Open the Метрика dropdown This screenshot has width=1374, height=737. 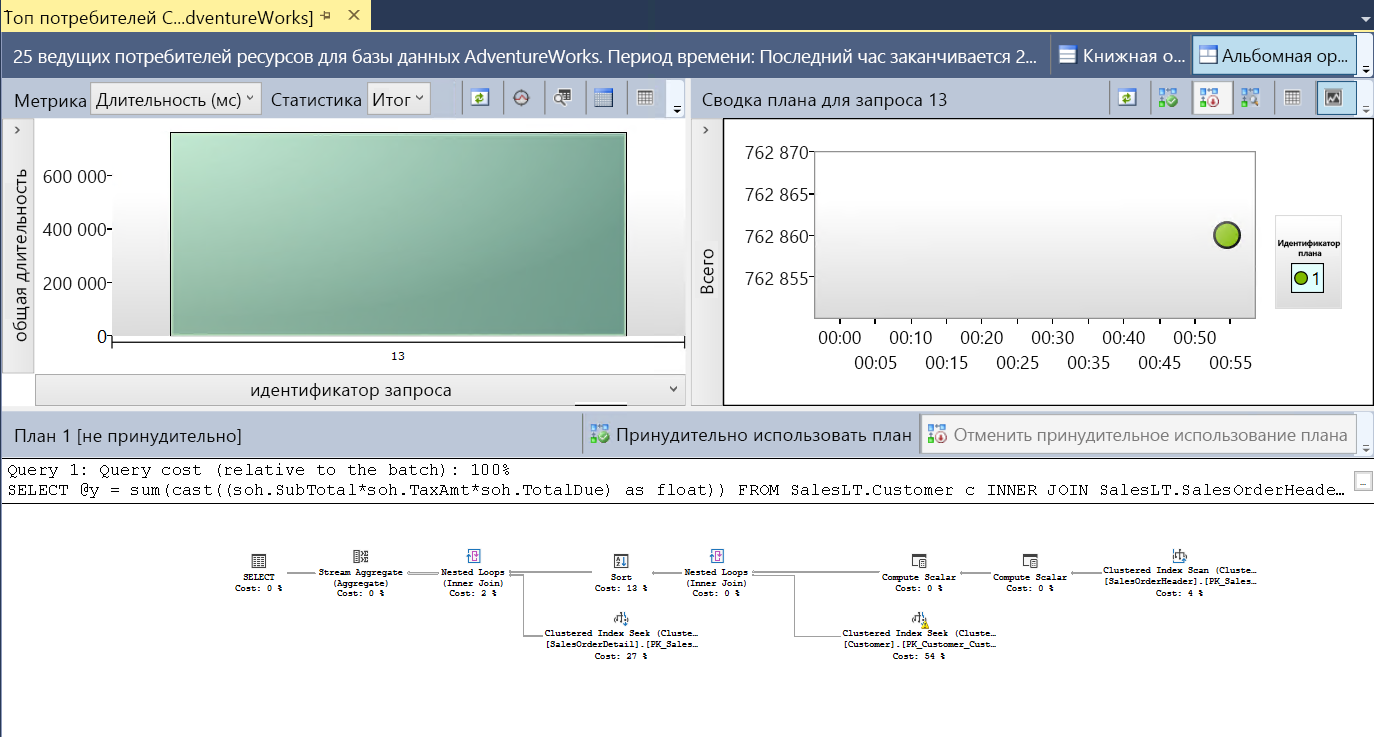tap(175, 100)
